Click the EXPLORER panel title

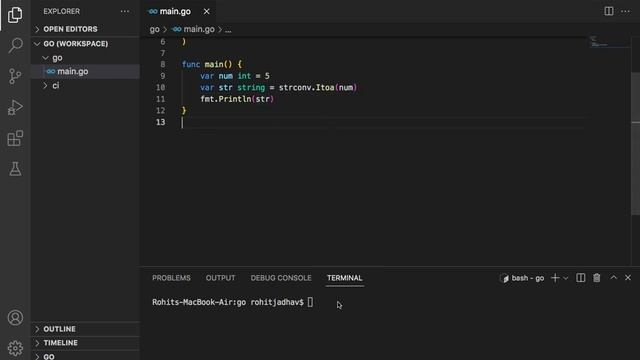pos(62,11)
